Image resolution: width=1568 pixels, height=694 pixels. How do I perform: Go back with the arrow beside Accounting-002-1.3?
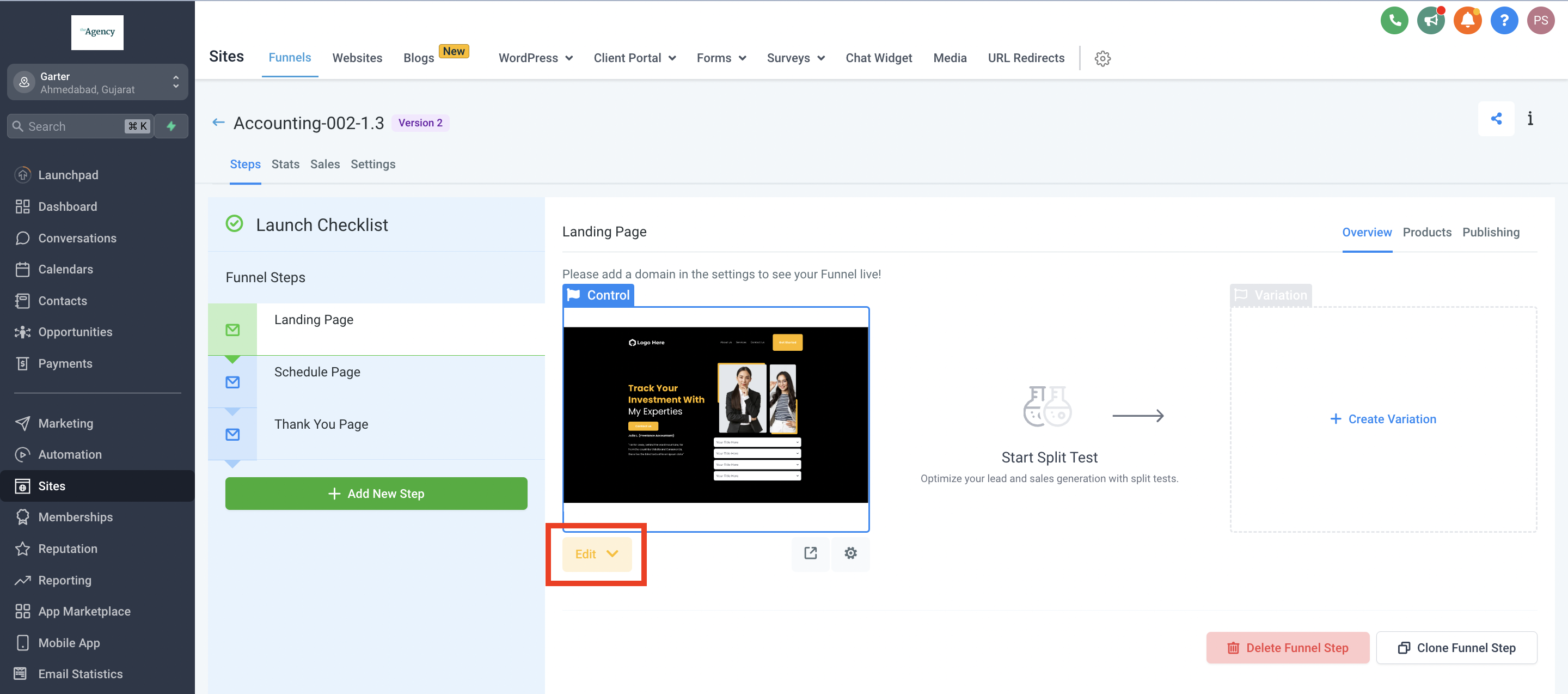(x=218, y=123)
